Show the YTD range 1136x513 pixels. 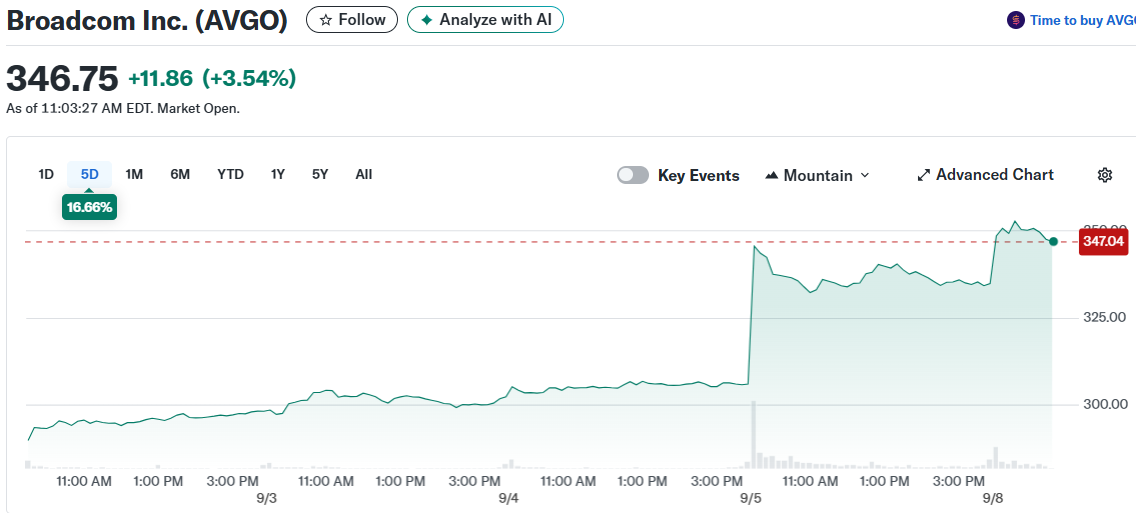230,175
